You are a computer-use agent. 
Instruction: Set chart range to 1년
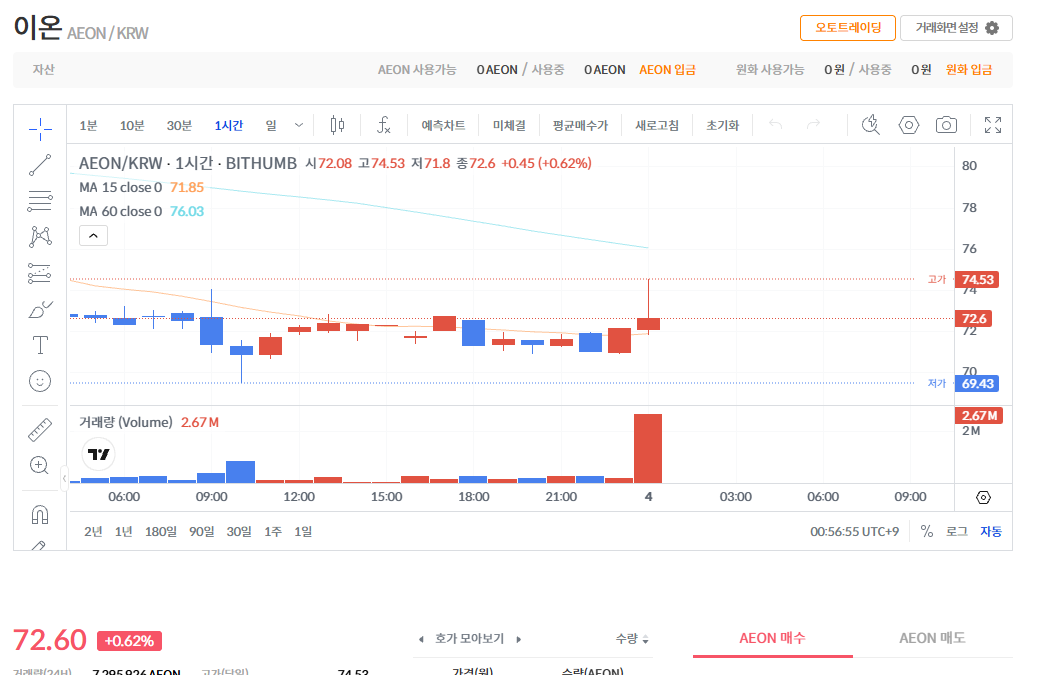click(x=124, y=531)
